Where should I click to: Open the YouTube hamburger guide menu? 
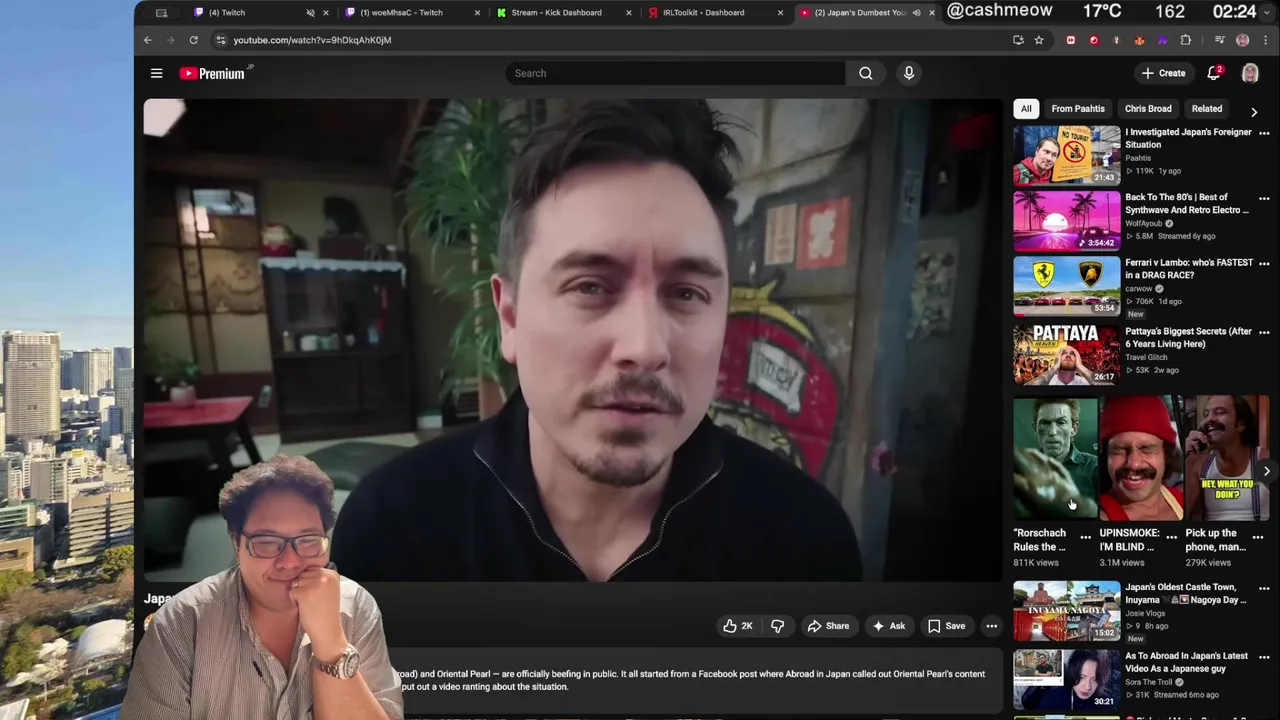[156, 73]
